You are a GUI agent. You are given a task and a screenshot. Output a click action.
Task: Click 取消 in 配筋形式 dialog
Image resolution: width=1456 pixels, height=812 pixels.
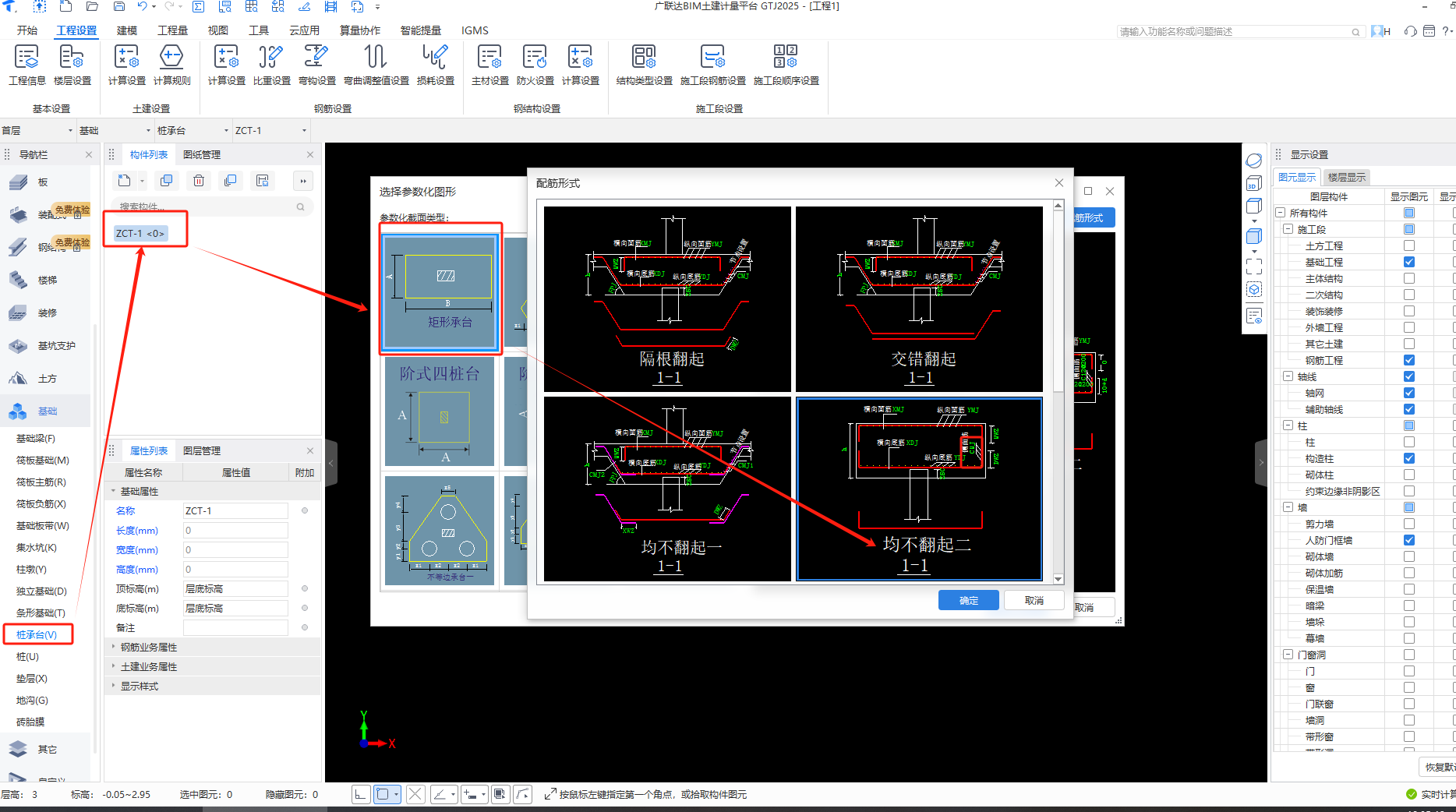(1034, 600)
